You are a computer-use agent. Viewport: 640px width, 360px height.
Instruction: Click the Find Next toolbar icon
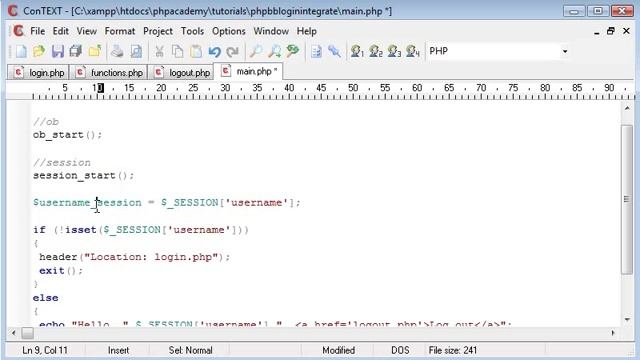coord(274,51)
